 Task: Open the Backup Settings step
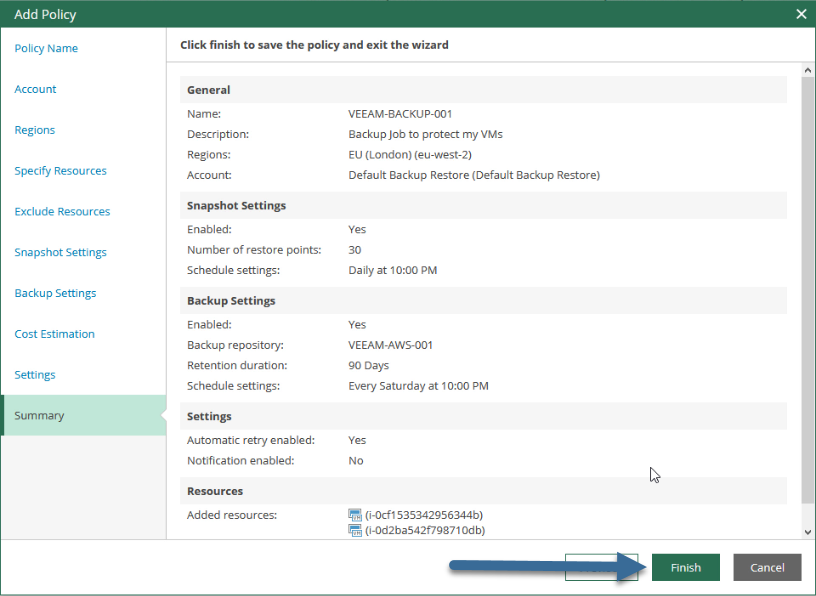55,293
